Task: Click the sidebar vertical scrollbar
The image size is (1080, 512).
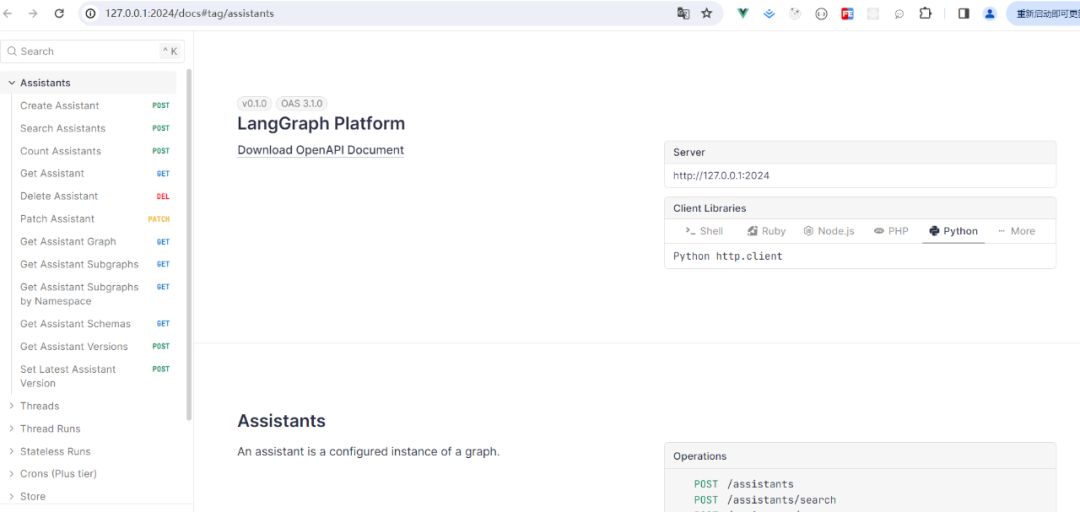Action: click(189, 245)
